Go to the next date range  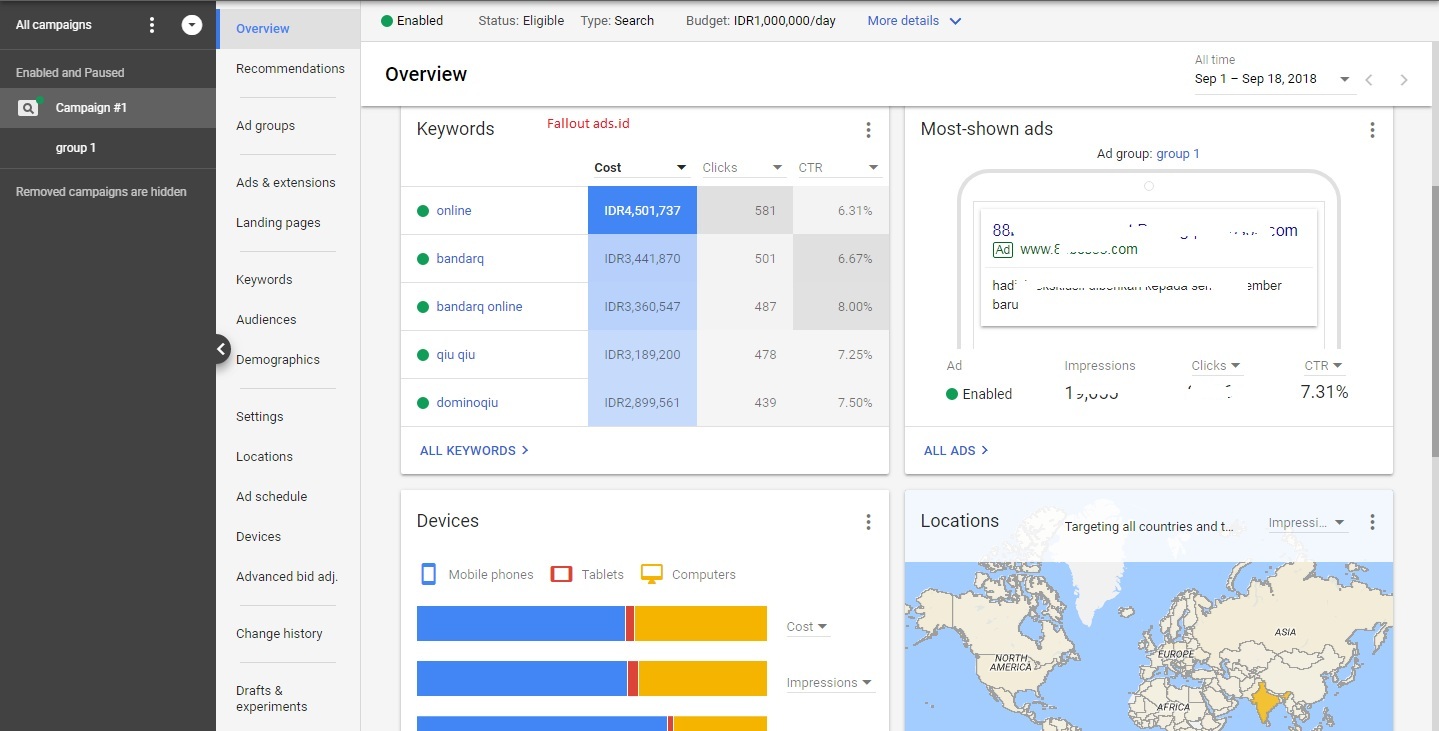[1404, 80]
